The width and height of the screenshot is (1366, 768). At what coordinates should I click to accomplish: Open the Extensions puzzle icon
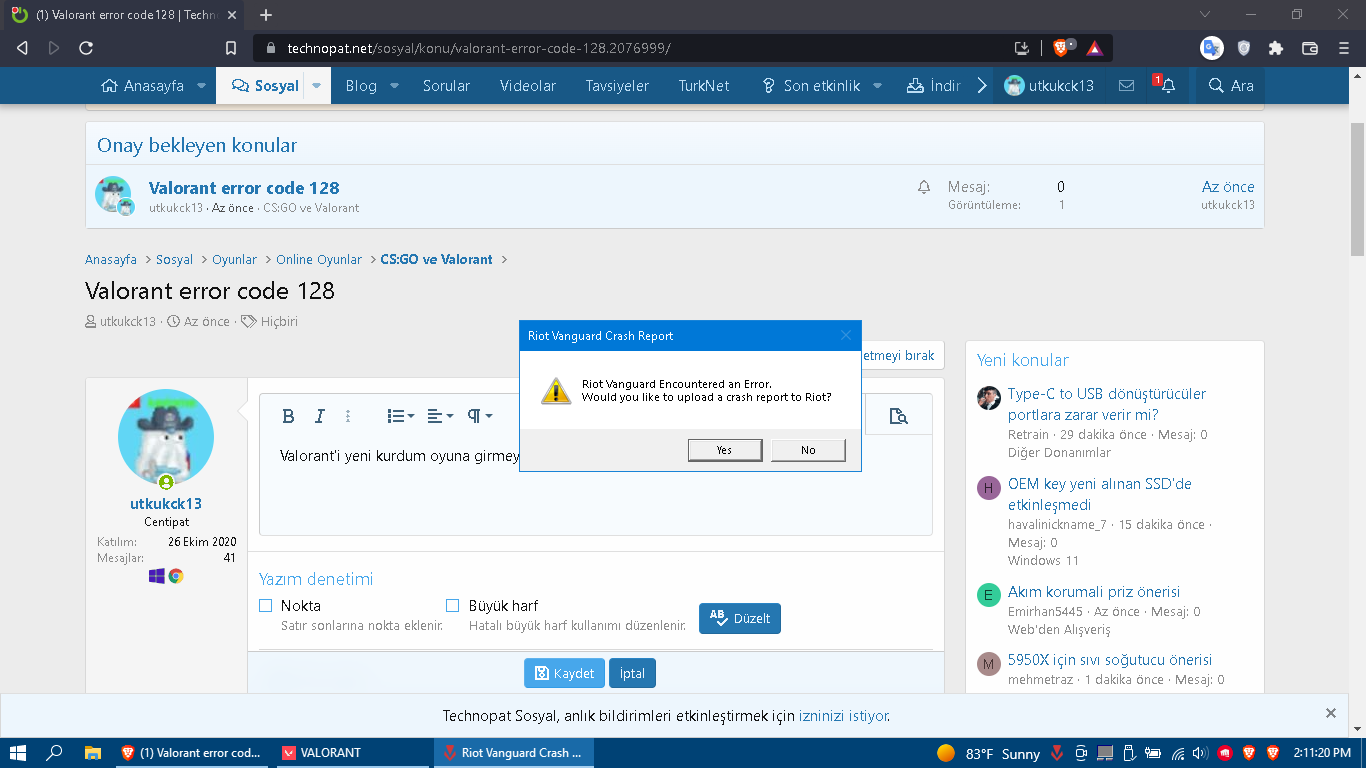coord(1276,48)
